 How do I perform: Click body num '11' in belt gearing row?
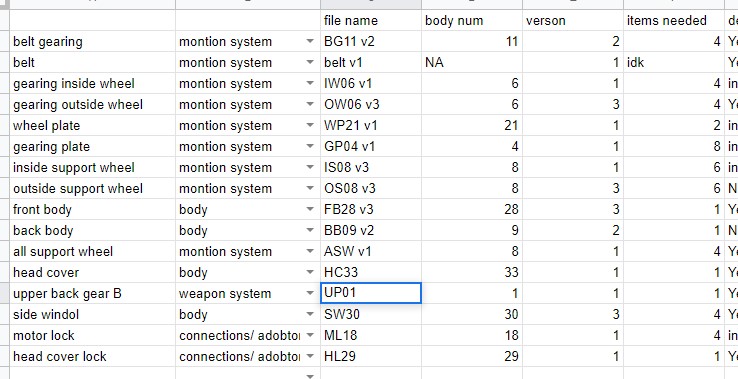point(472,41)
